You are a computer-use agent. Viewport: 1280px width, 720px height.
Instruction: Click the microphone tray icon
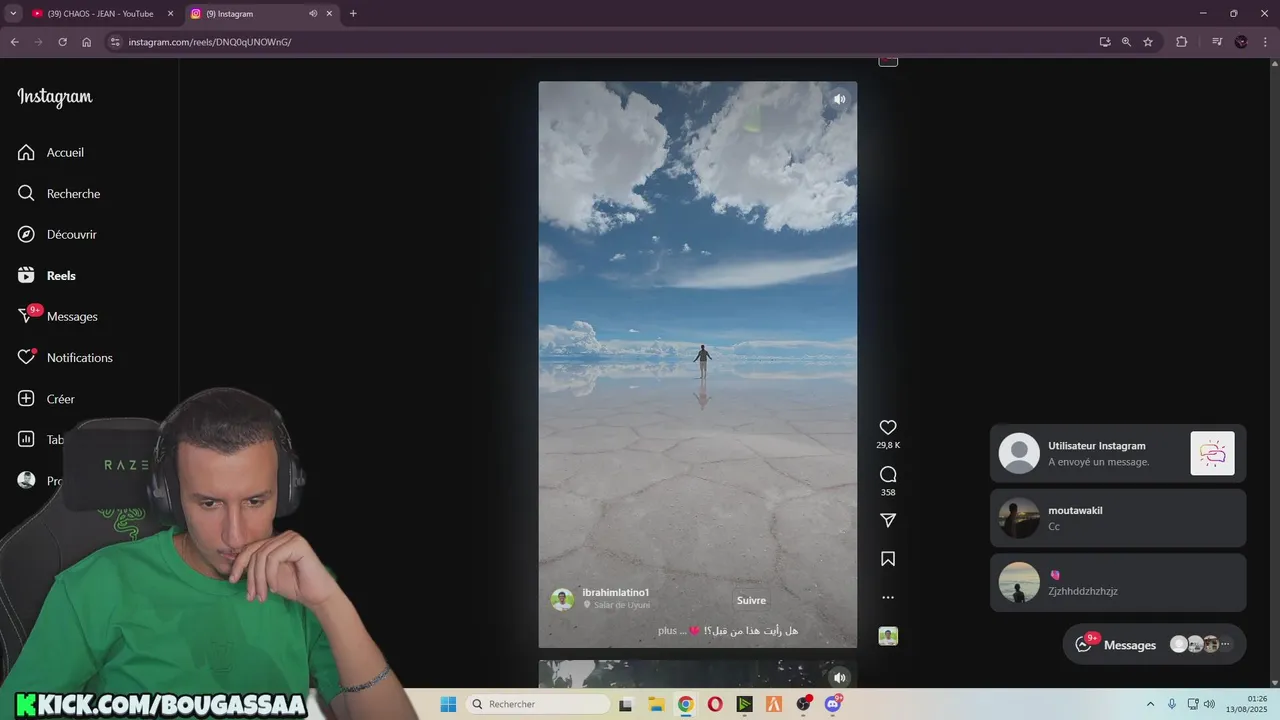click(x=1172, y=704)
